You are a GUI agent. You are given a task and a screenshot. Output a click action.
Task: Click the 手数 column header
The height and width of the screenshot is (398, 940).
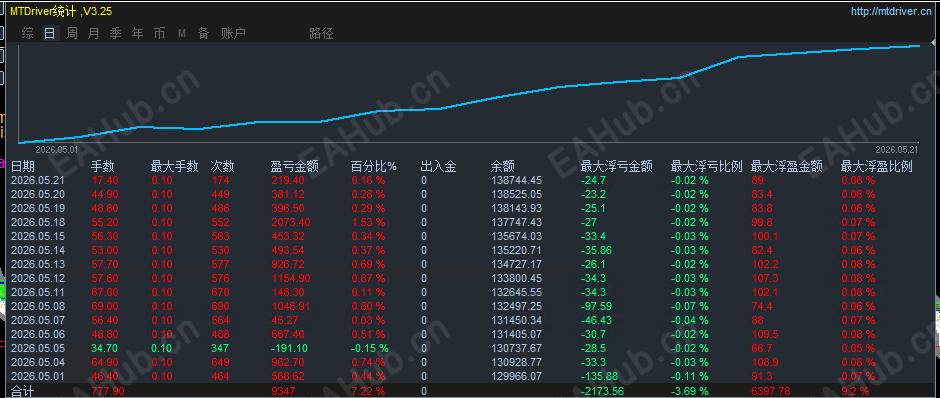pos(103,167)
